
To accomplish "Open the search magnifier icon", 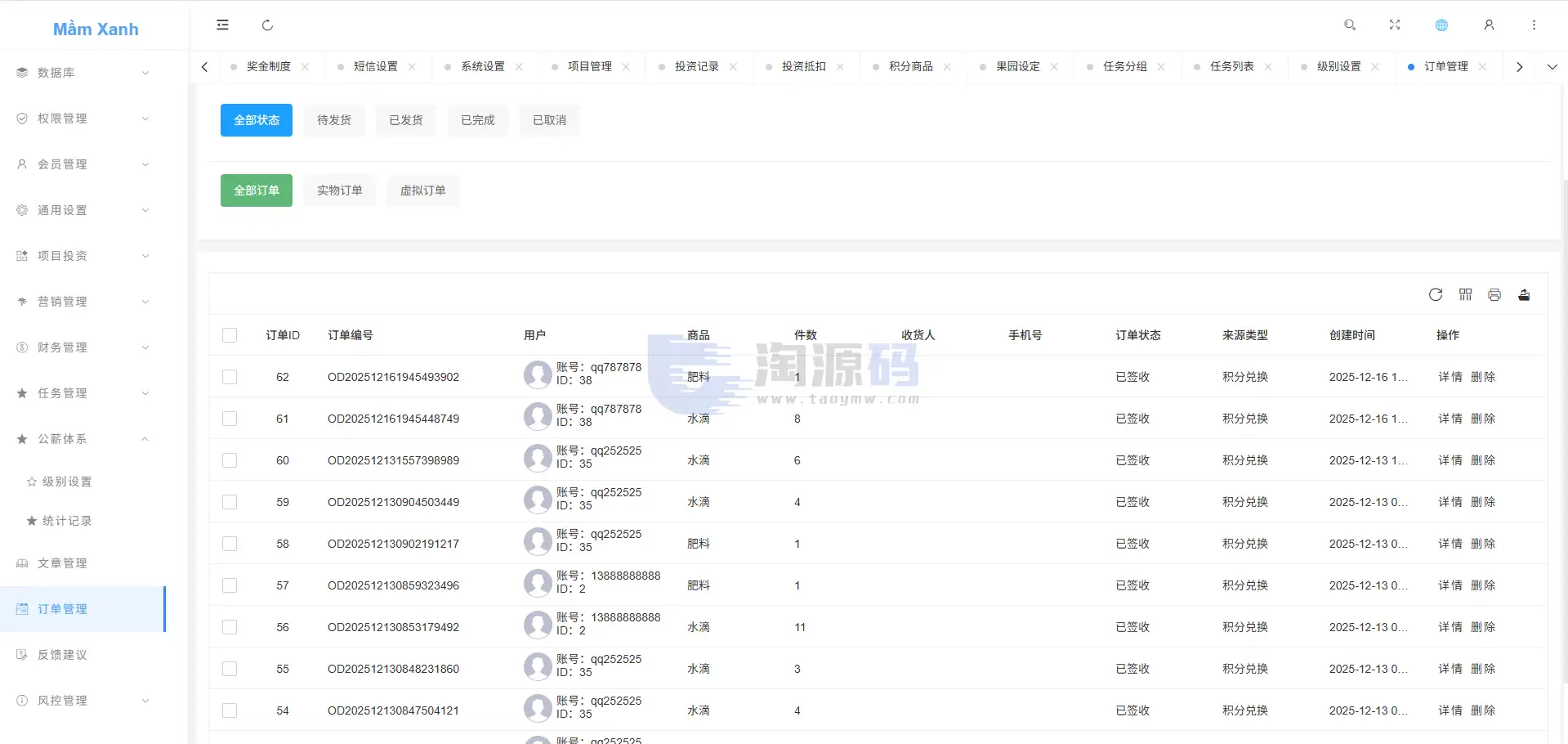I will tap(1350, 25).
